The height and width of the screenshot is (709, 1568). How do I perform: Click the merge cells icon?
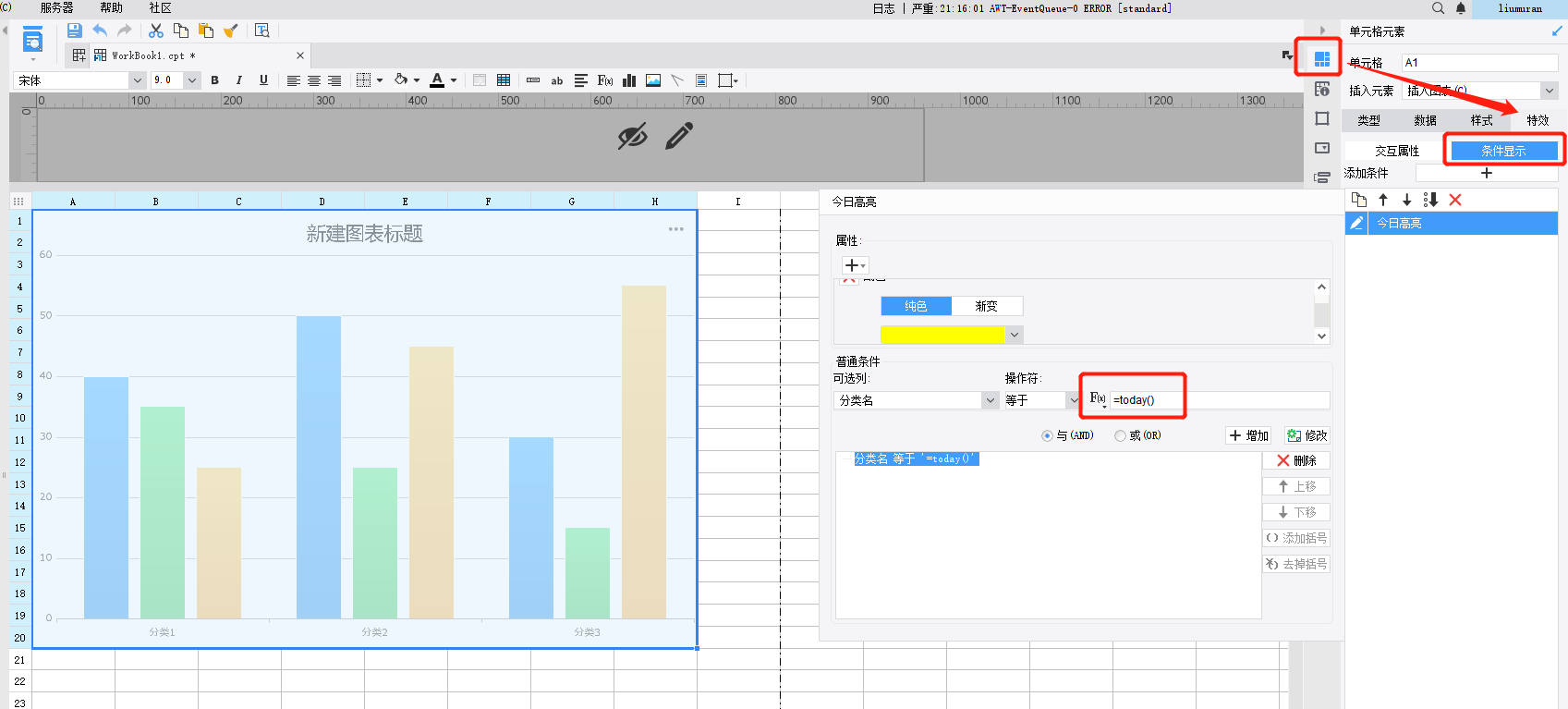click(480, 80)
